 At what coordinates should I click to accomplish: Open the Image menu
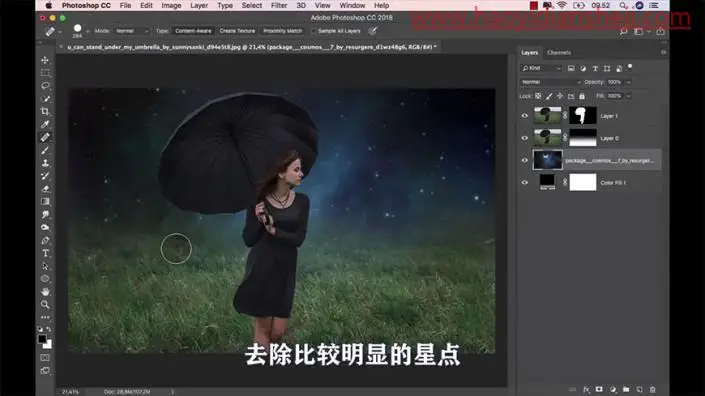[x=171, y=5]
